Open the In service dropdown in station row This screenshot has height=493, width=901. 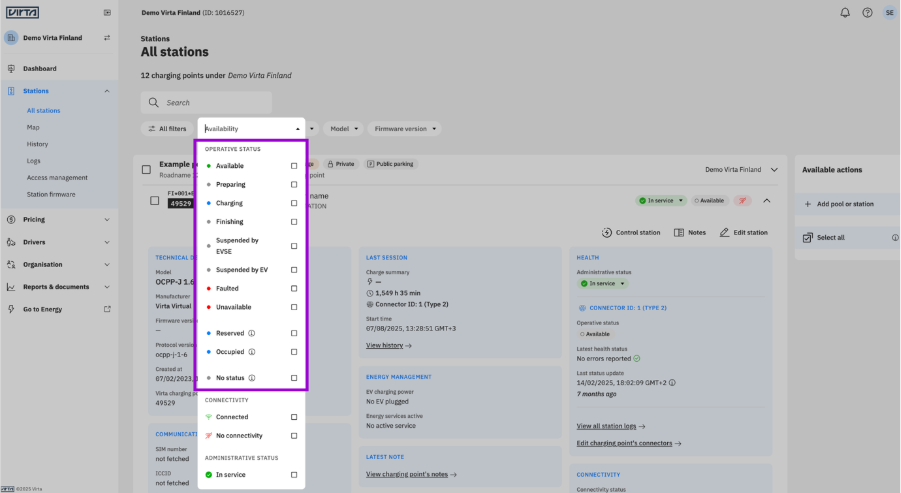pos(661,201)
